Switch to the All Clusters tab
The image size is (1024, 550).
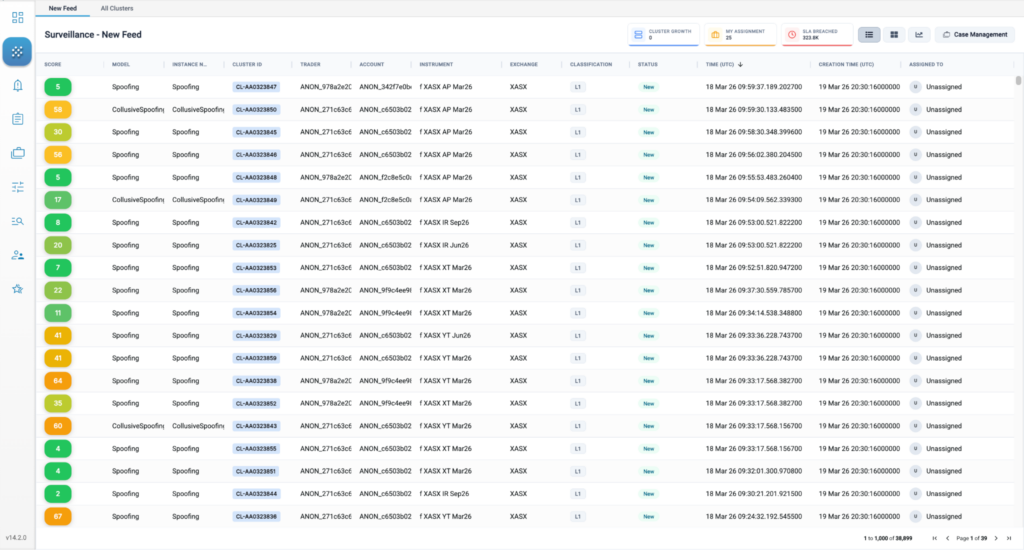(x=117, y=8)
